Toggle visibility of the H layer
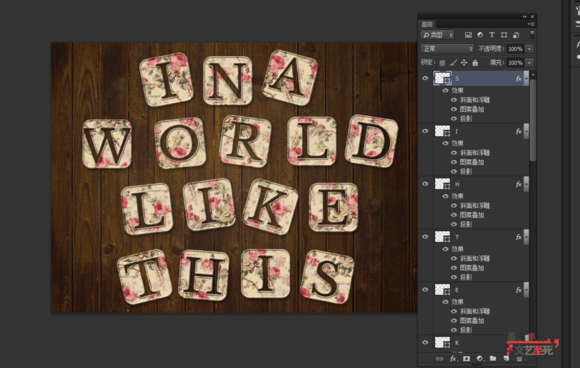 click(425, 184)
